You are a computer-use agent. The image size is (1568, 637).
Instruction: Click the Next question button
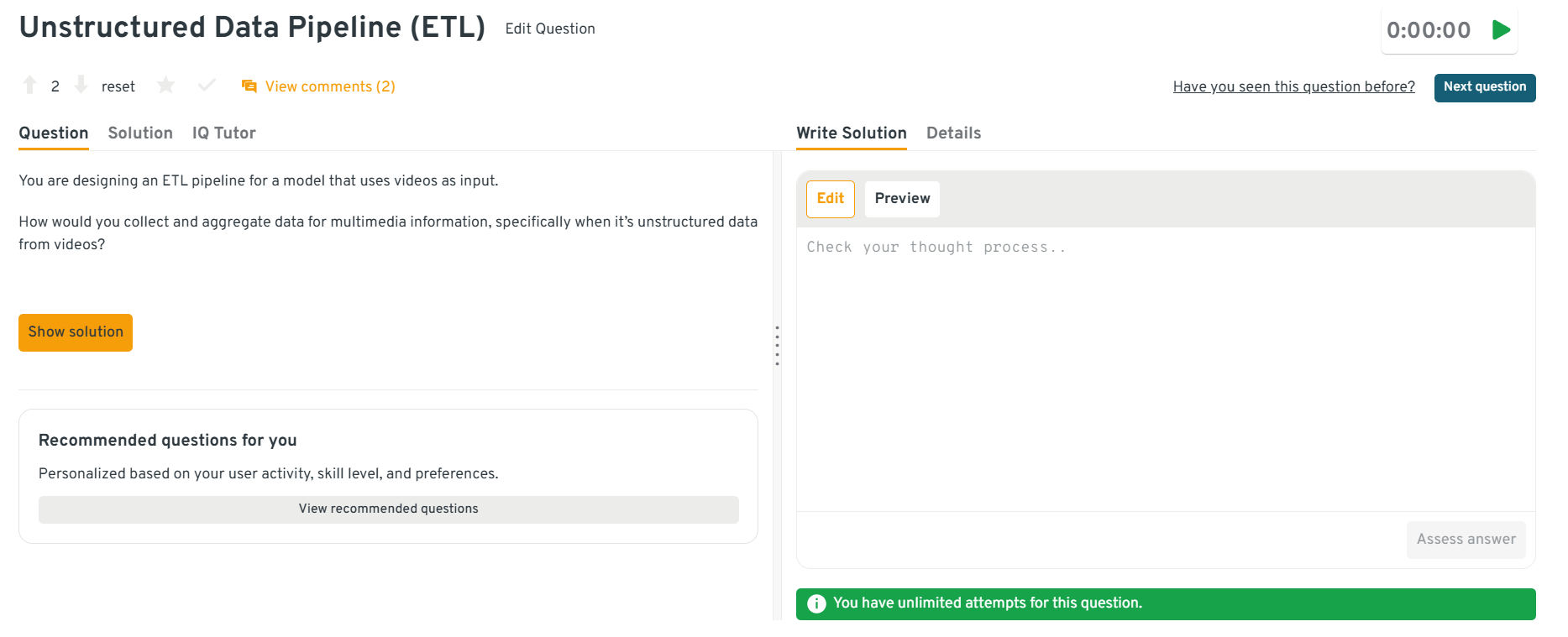pyautogui.click(x=1484, y=87)
